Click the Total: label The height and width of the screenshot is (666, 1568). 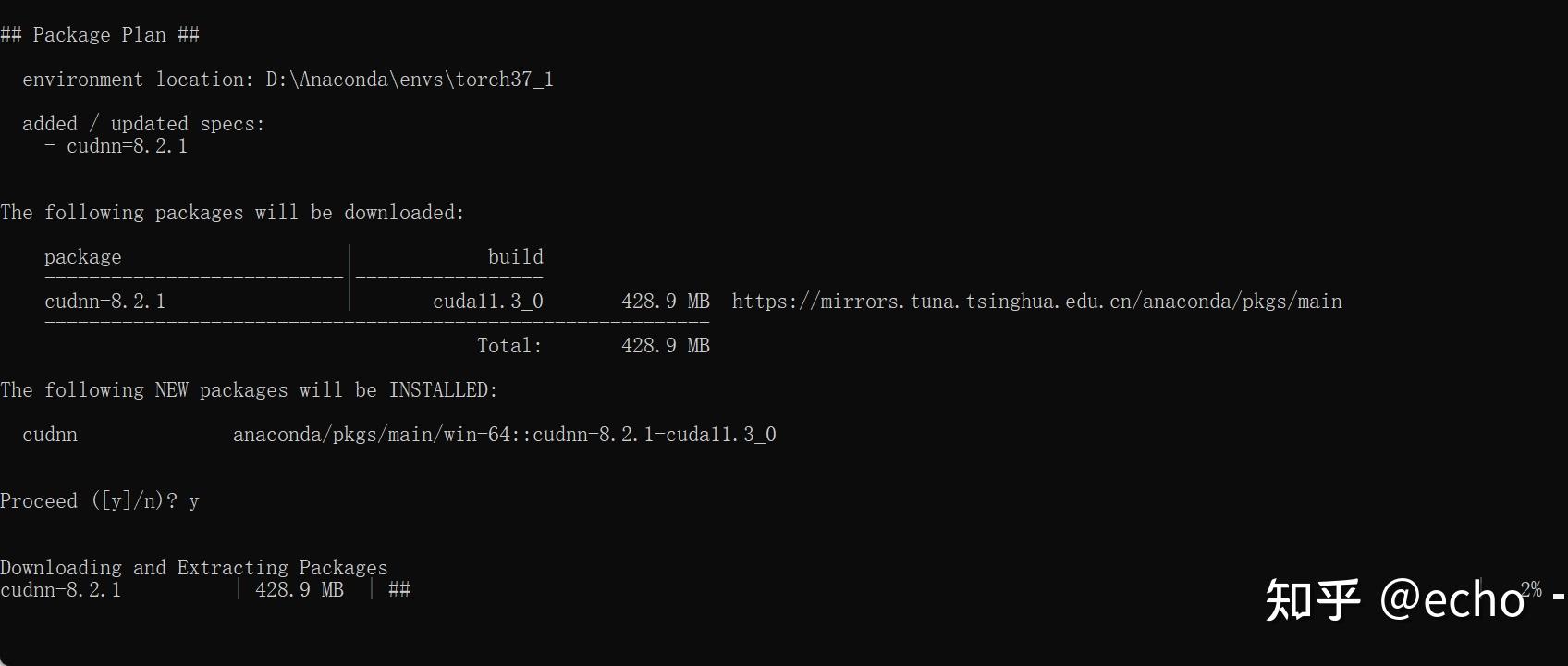click(x=509, y=346)
